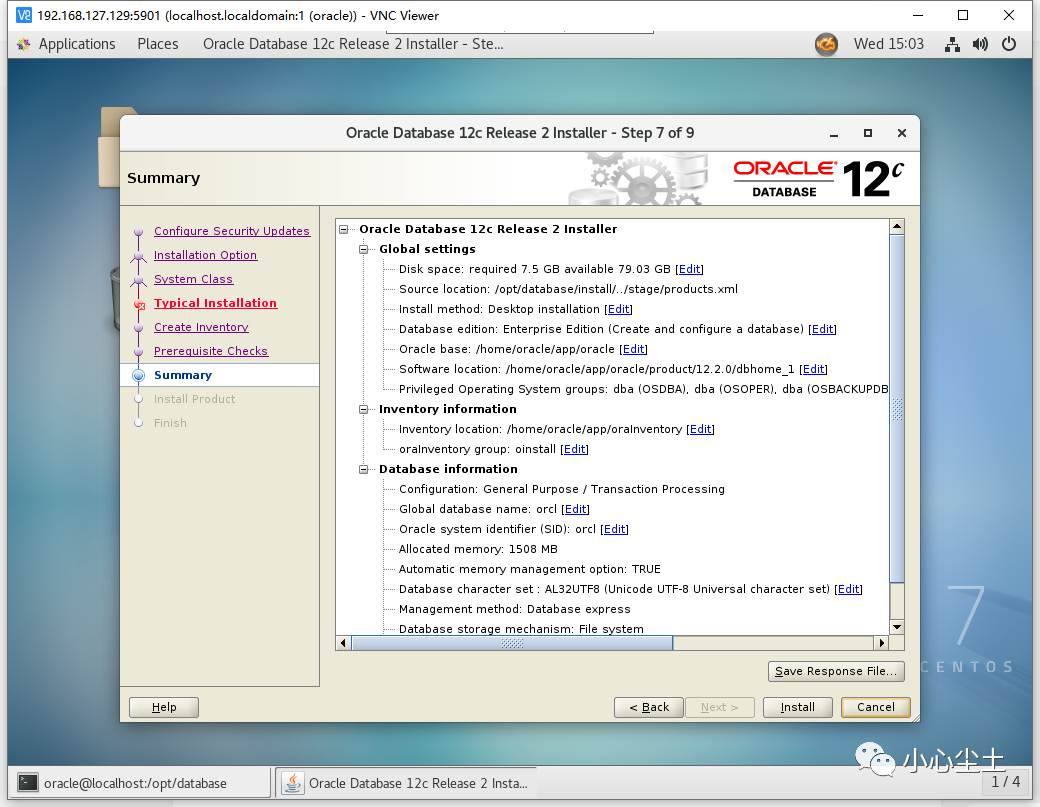The width and height of the screenshot is (1040, 807).
Task: Go to the Create Inventory step
Action: pos(201,327)
